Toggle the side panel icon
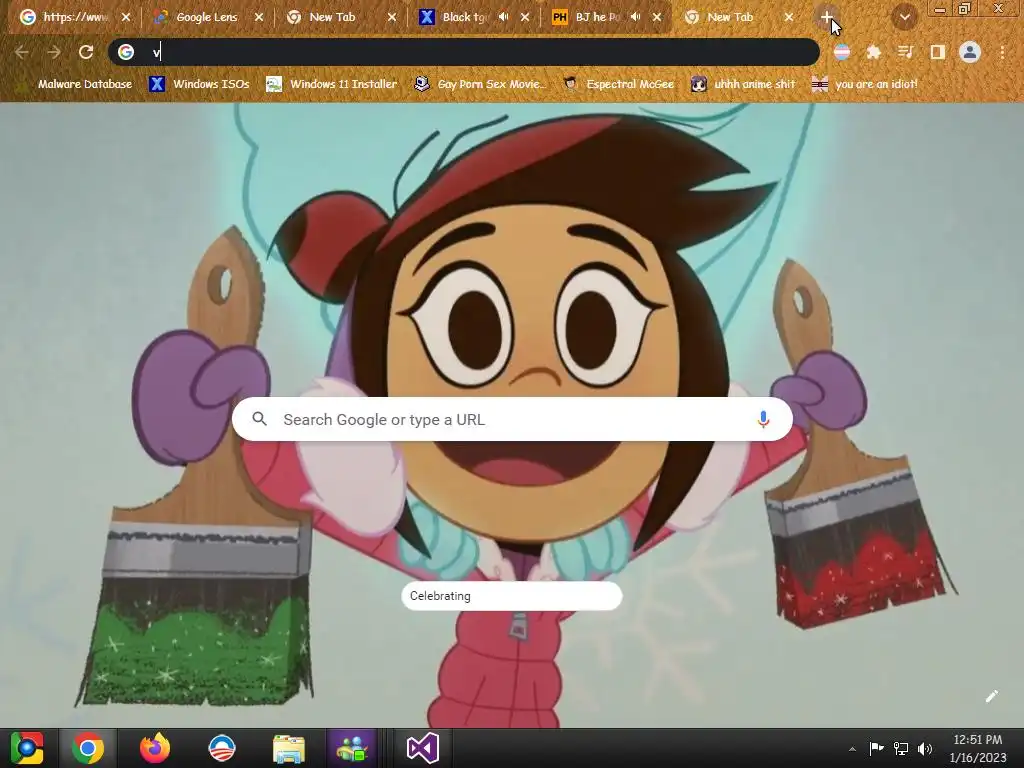 (938, 52)
